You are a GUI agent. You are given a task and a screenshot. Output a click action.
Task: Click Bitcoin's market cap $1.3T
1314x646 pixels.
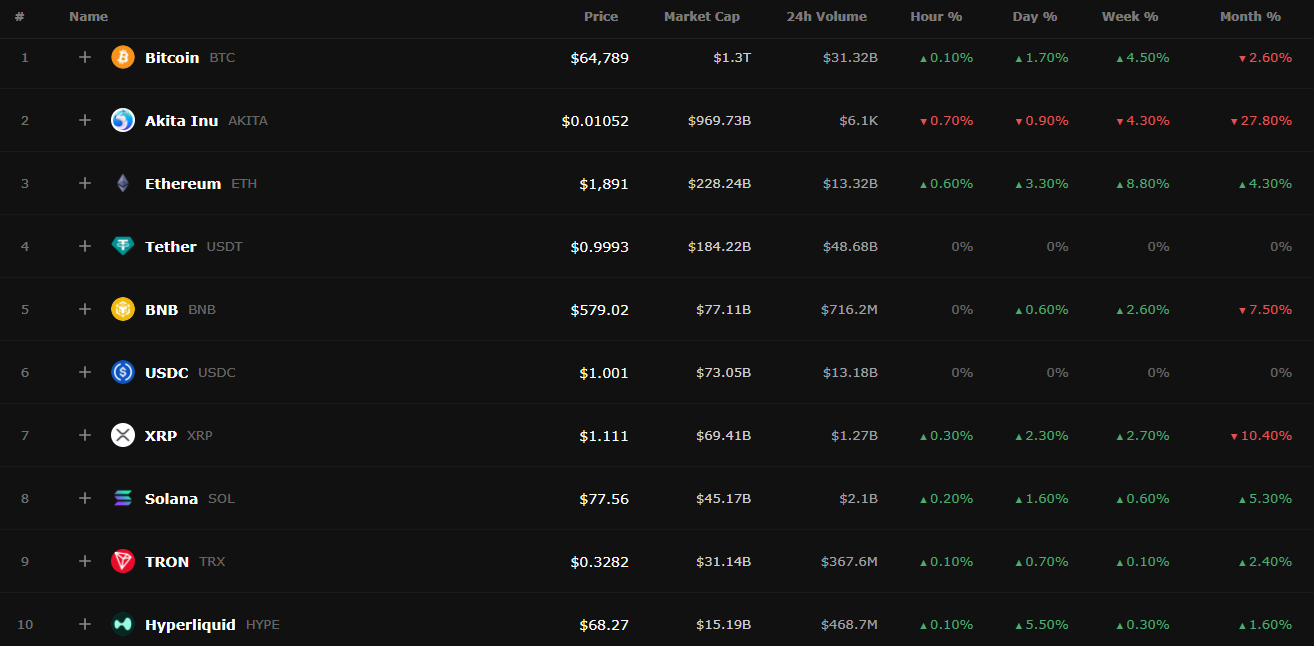pos(732,58)
